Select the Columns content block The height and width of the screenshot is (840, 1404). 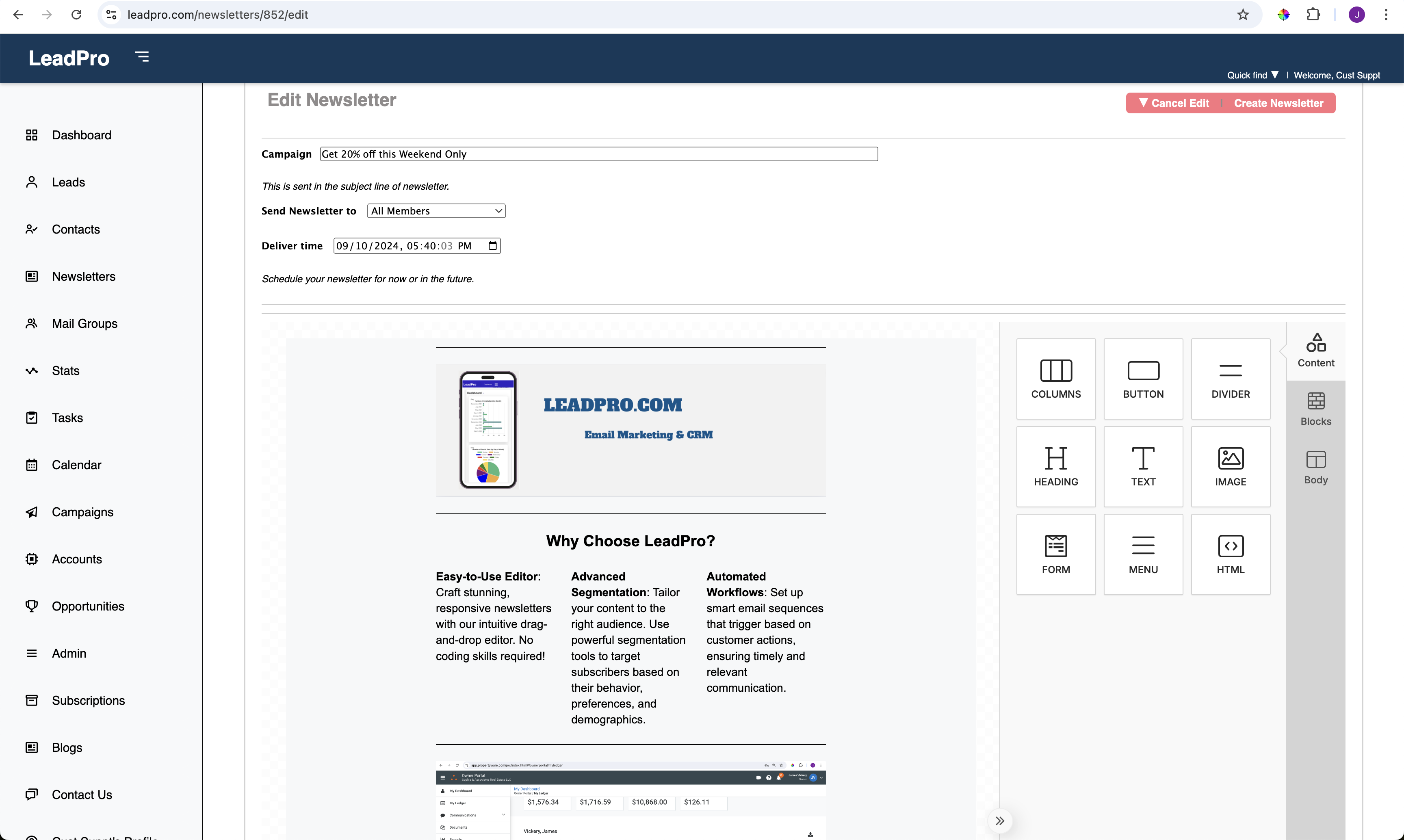(x=1056, y=379)
